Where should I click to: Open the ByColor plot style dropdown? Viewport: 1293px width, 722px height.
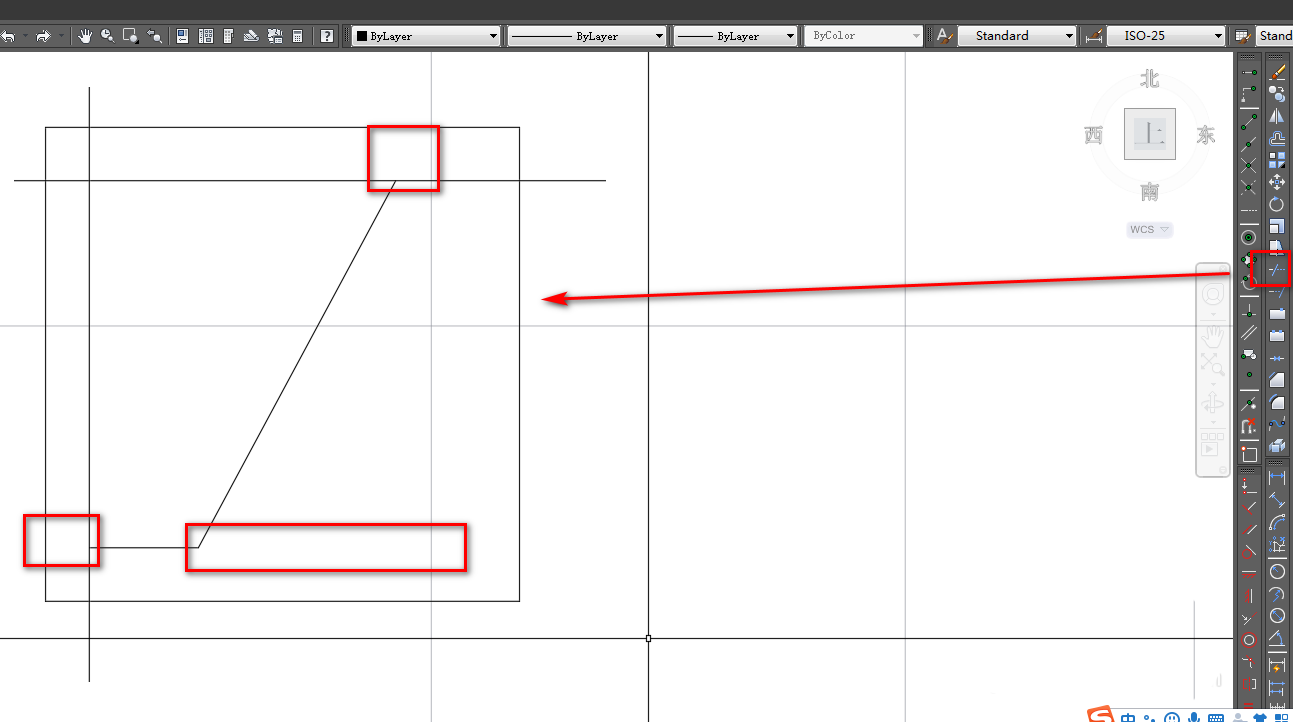click(864, 36)
